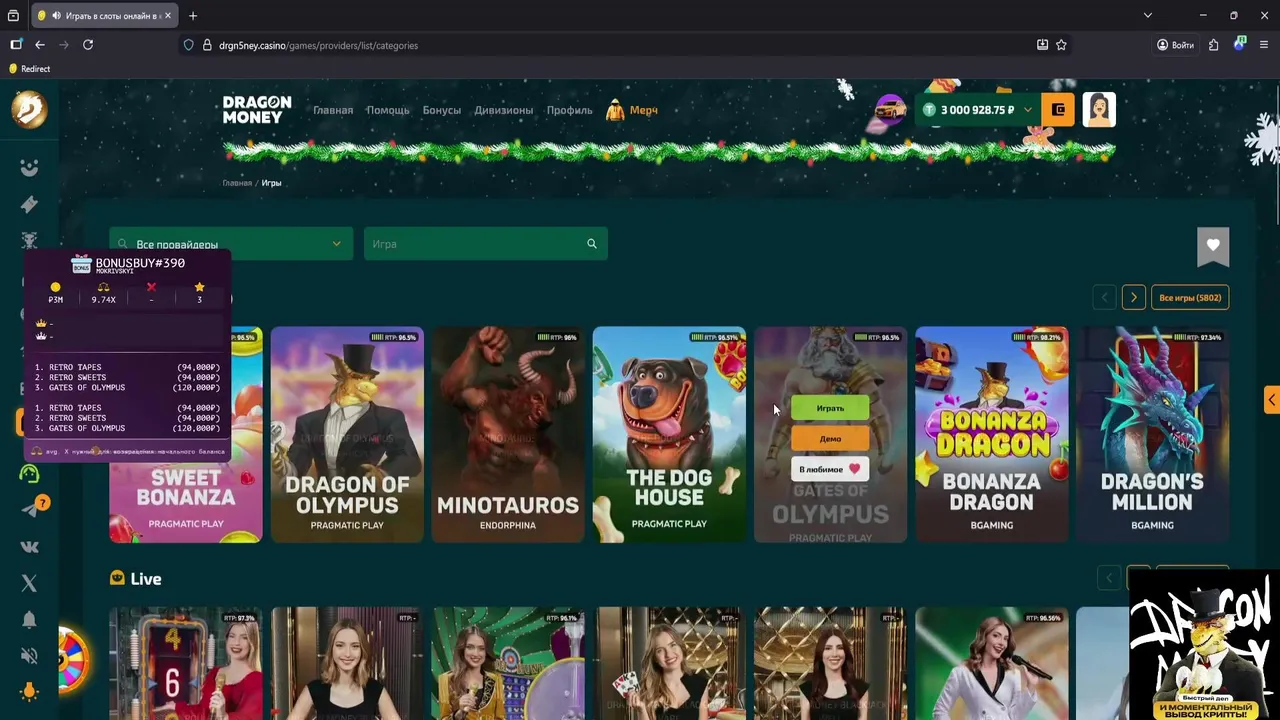Open the X (Twitter) sidebar icon
Screen dimensions: 1280x720
pyautogui.click(x=29, y=583)
